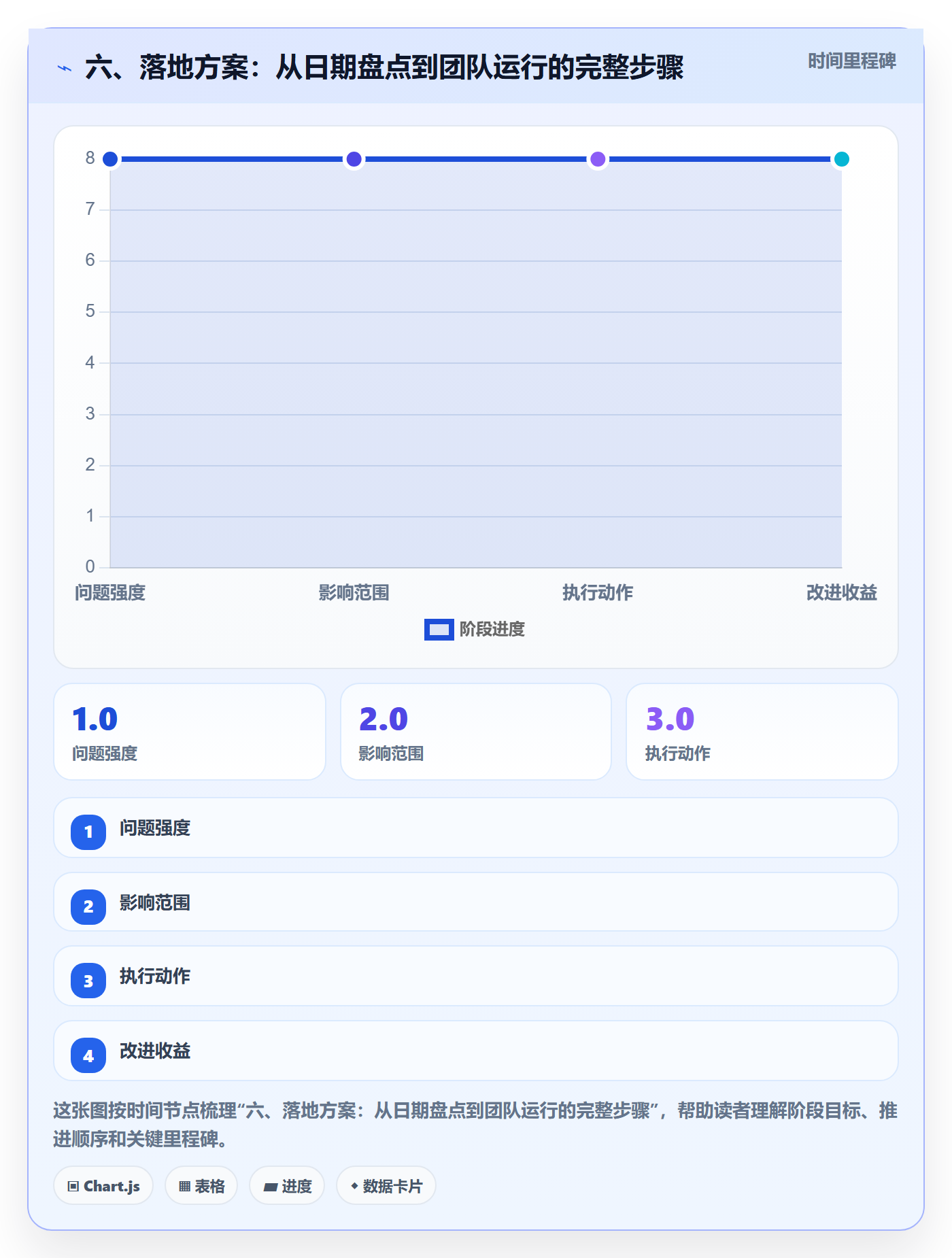Open the 改进收益 step row text
Image resolution: width=952 pixels, height=1258 pixels.
click(155, 1051)
